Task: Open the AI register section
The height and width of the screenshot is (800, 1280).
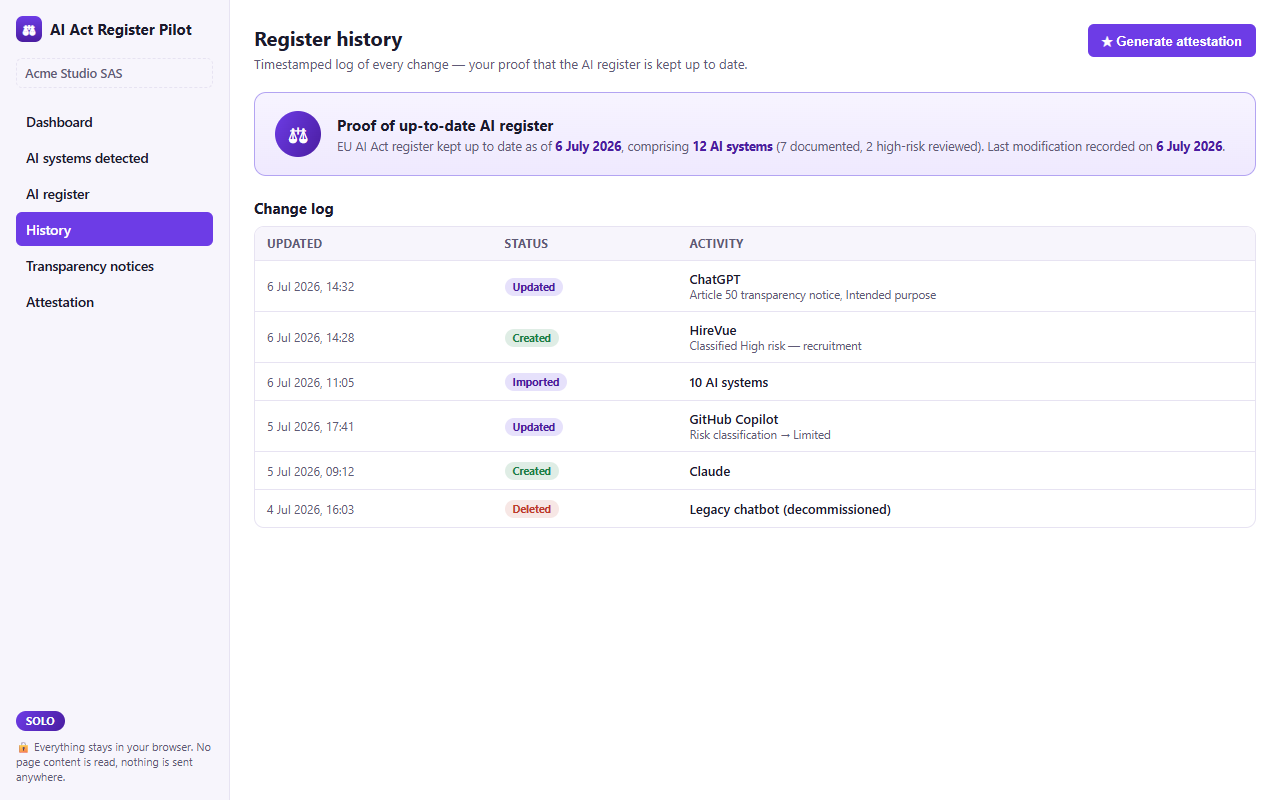Action: [x=114, y=194]
